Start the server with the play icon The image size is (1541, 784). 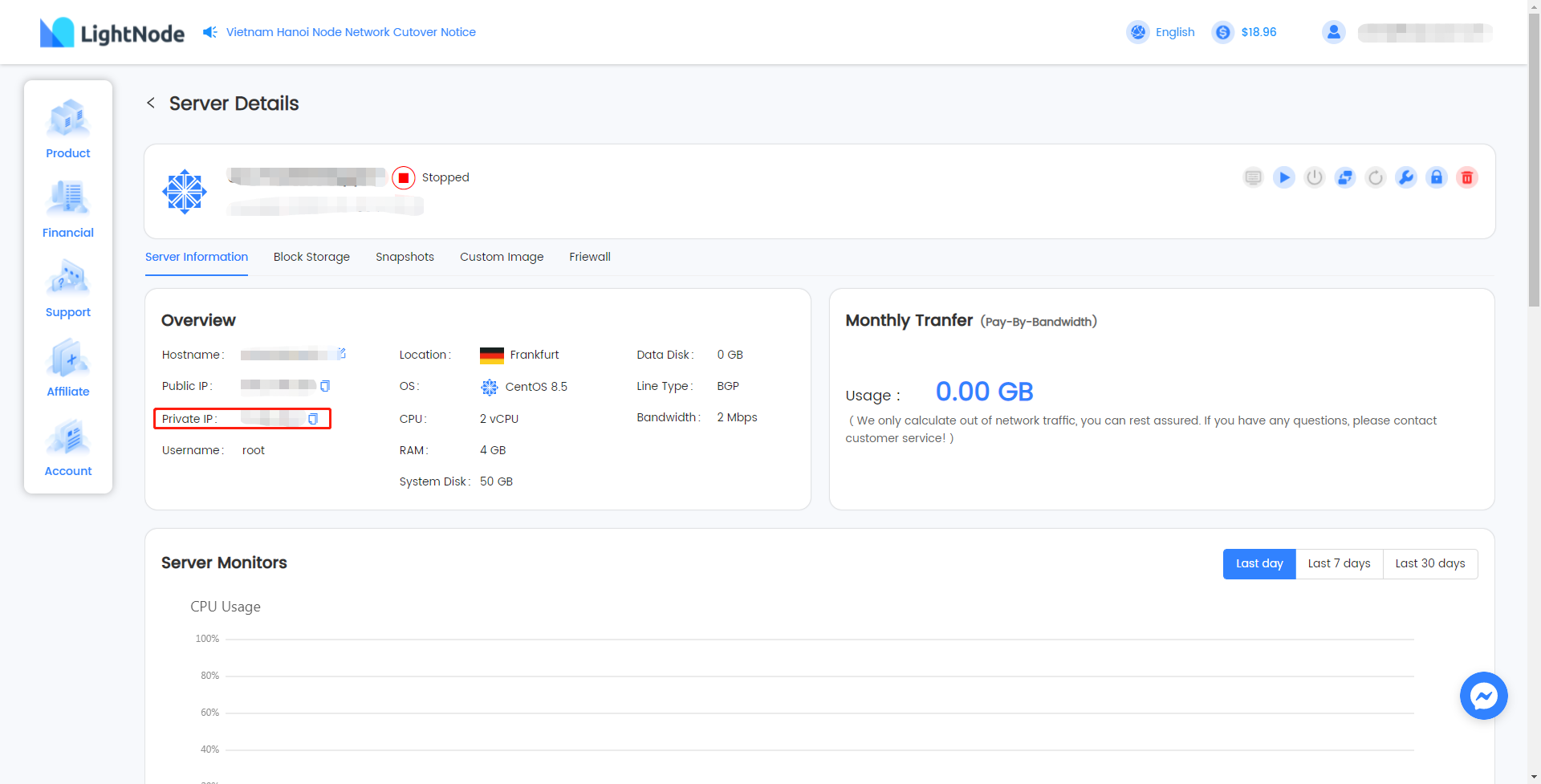click(x=1284, y=177)
